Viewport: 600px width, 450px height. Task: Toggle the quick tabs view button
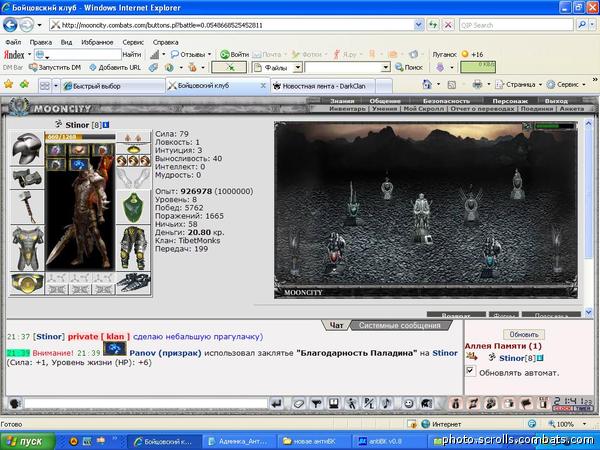coord(45,86)
